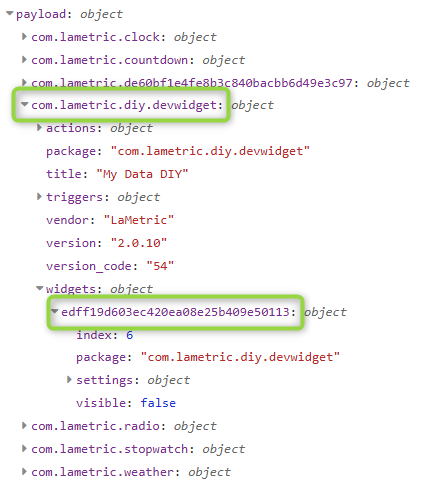Expand the triggers object

click(x=39, y=197)
